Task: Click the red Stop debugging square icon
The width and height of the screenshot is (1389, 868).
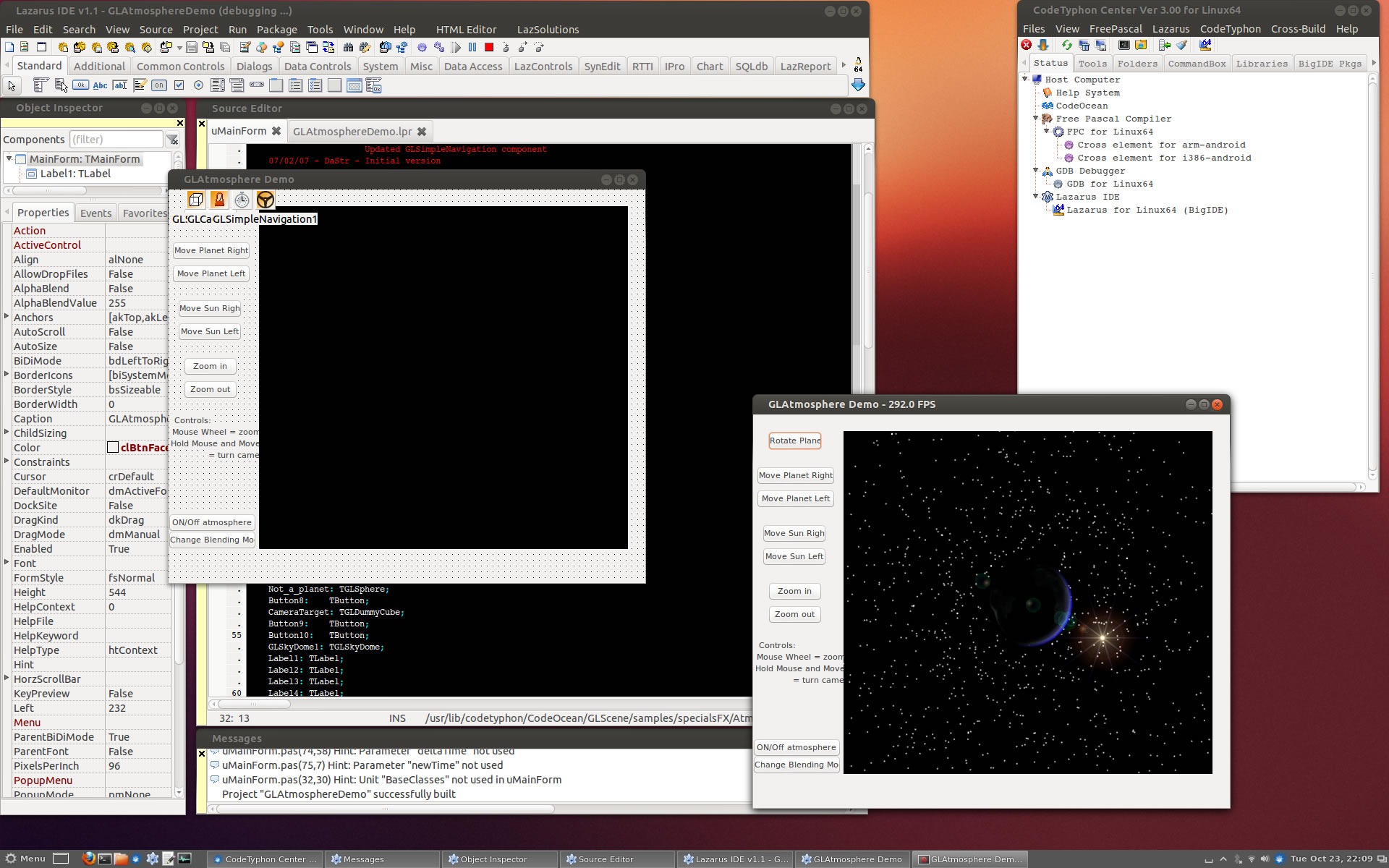Action: (489, 47)
